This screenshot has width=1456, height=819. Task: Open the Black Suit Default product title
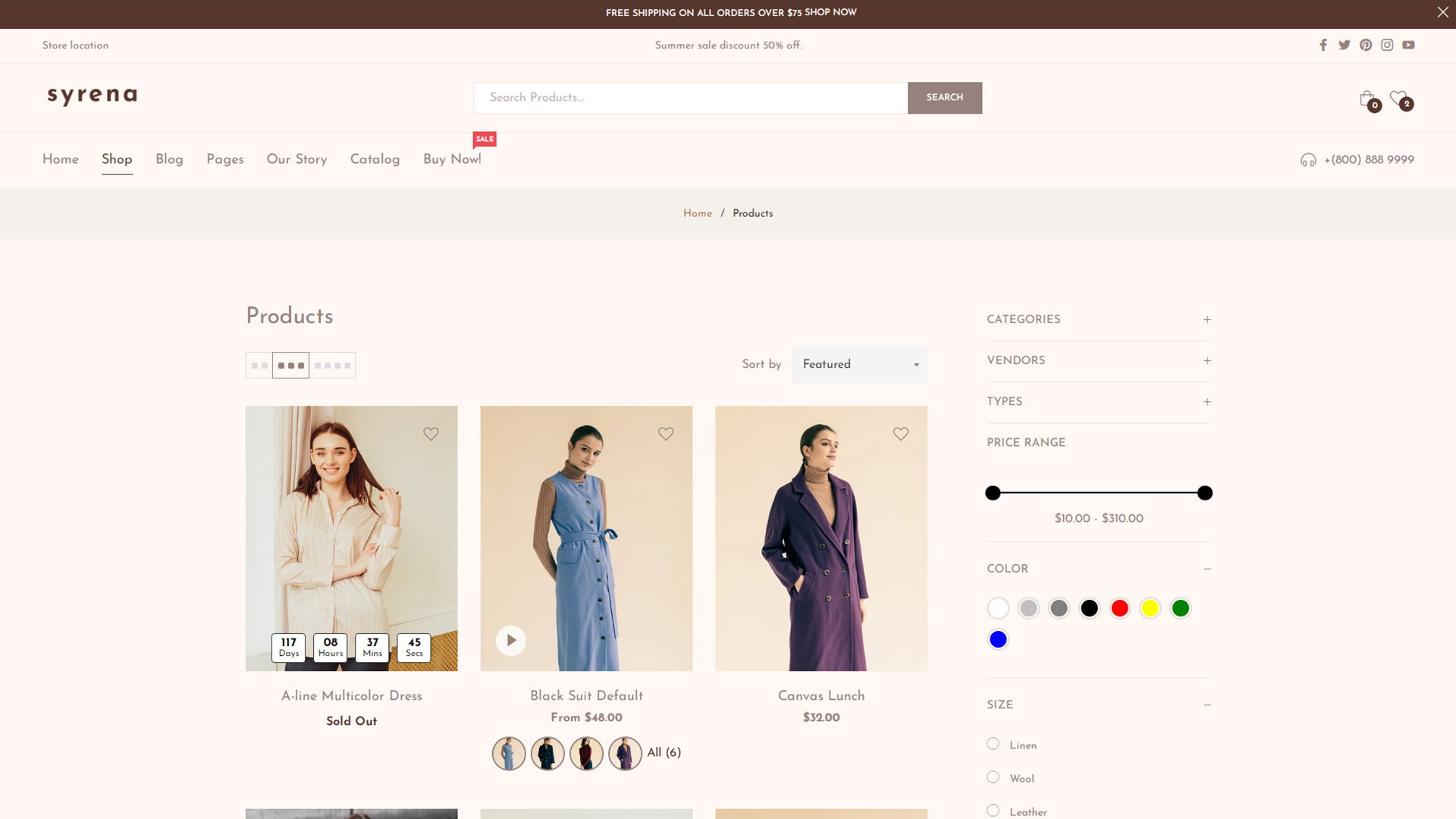pyautogui.click(x=587, y=695)
